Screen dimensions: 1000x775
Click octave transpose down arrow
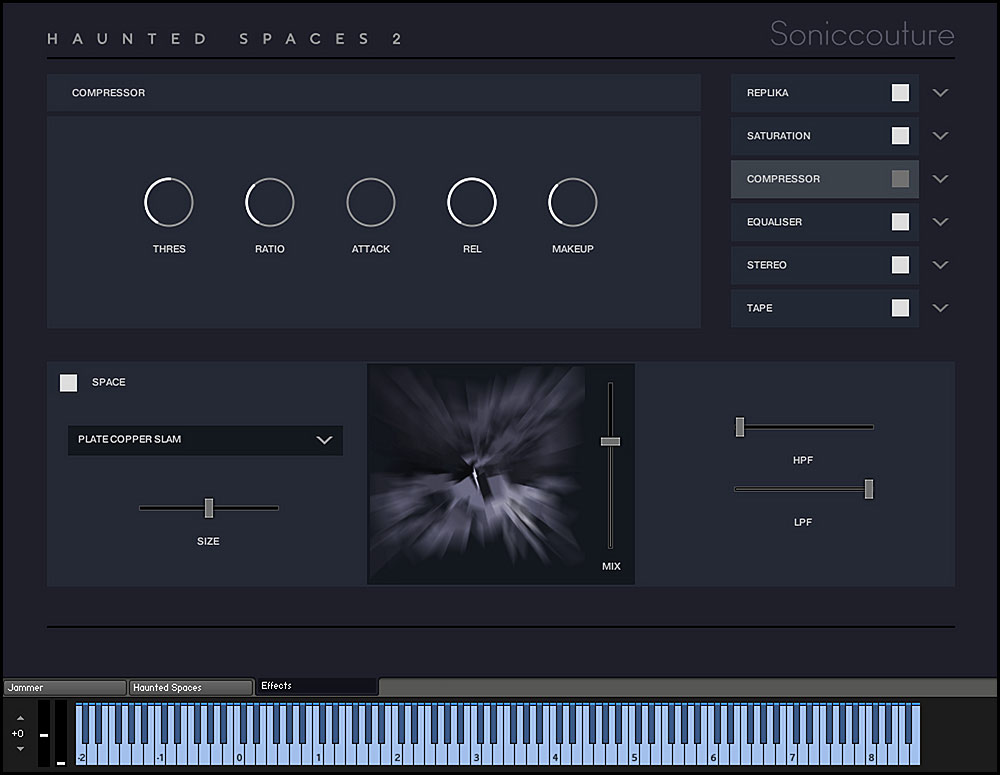point(20,749)
